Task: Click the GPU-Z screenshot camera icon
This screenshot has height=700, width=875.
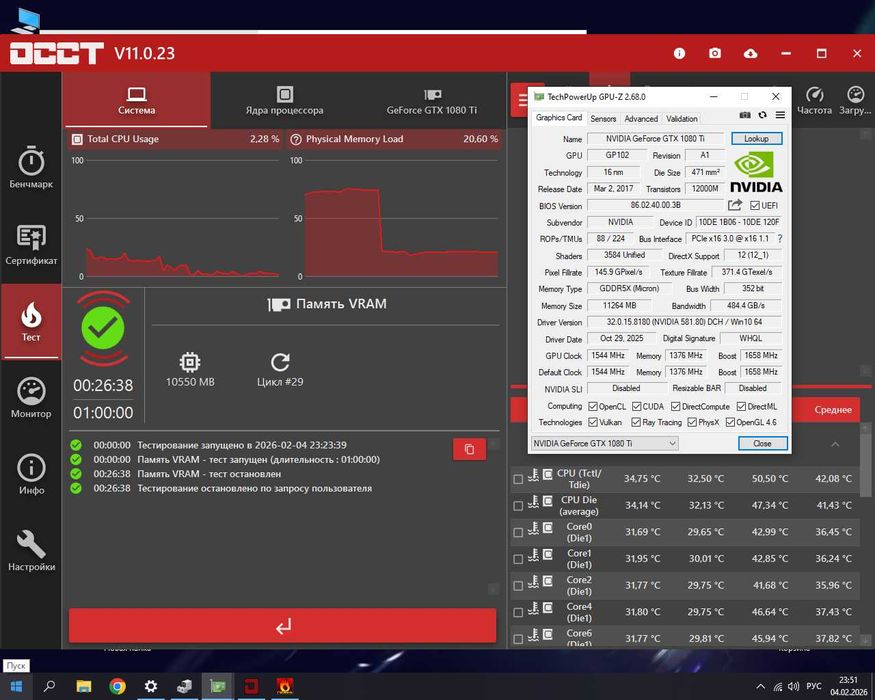Action: coord(745,115)
